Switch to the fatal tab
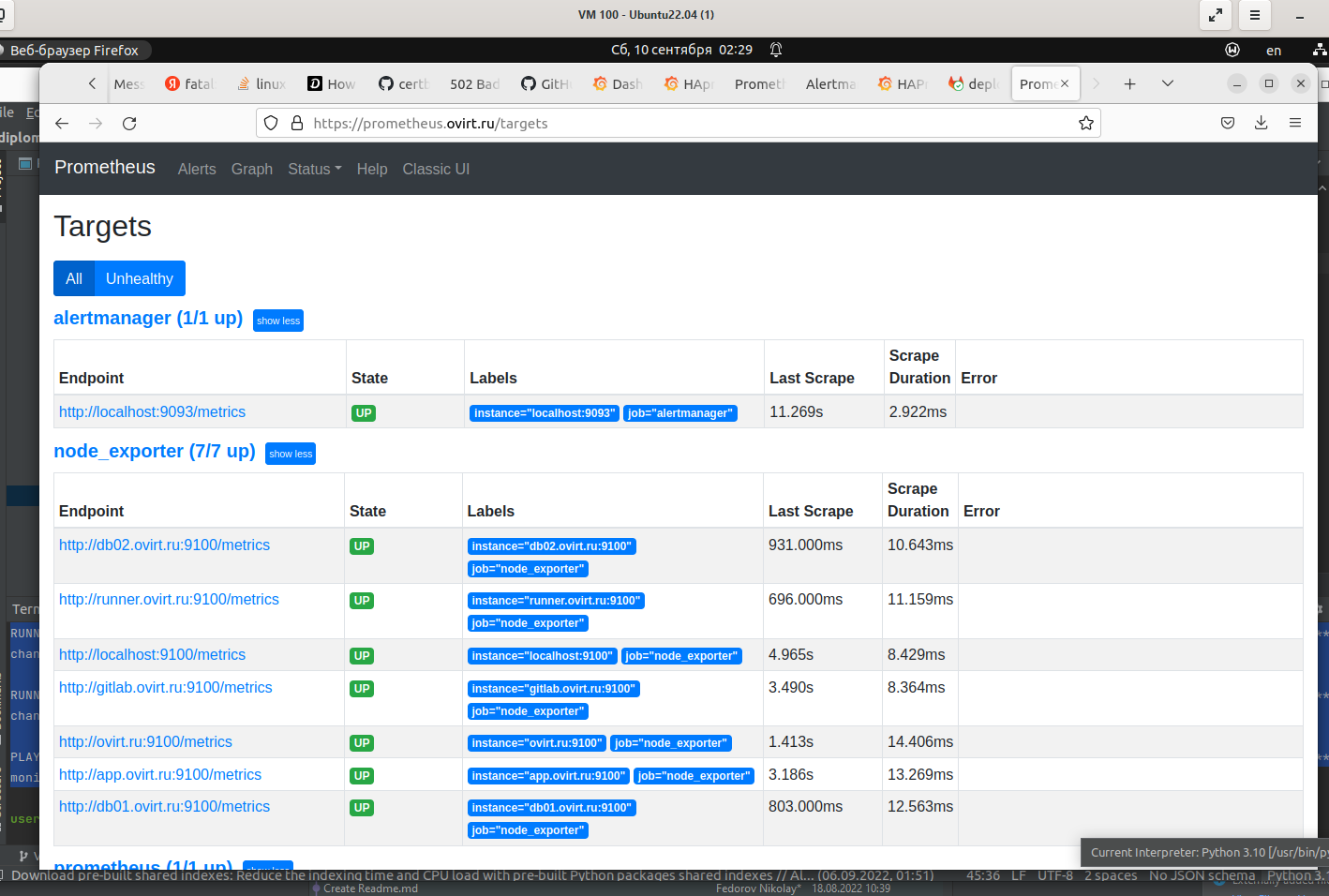Screen dimensions: 1329x896 pos(191,83)
